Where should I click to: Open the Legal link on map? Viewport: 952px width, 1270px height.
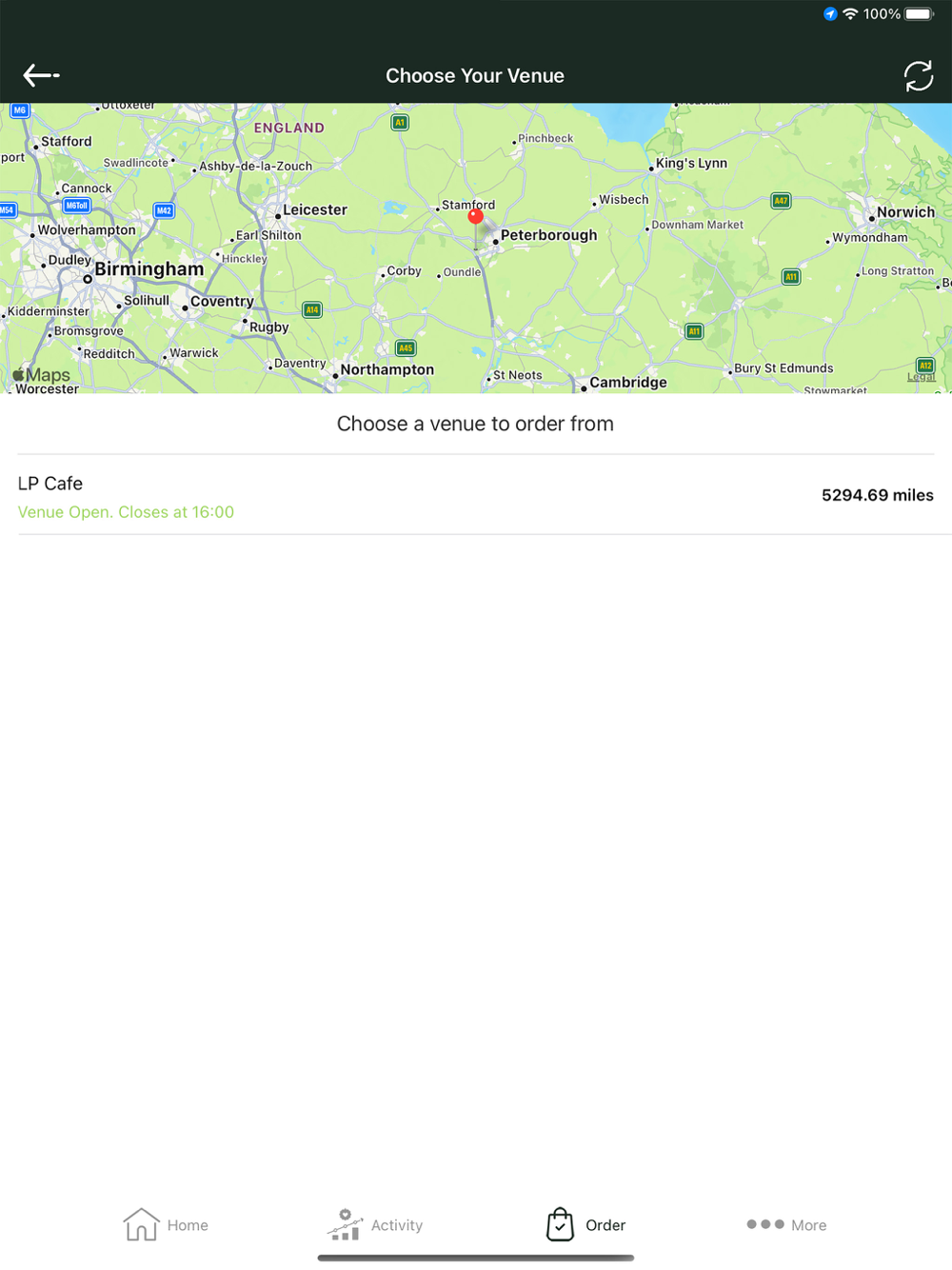pos(921,377)
